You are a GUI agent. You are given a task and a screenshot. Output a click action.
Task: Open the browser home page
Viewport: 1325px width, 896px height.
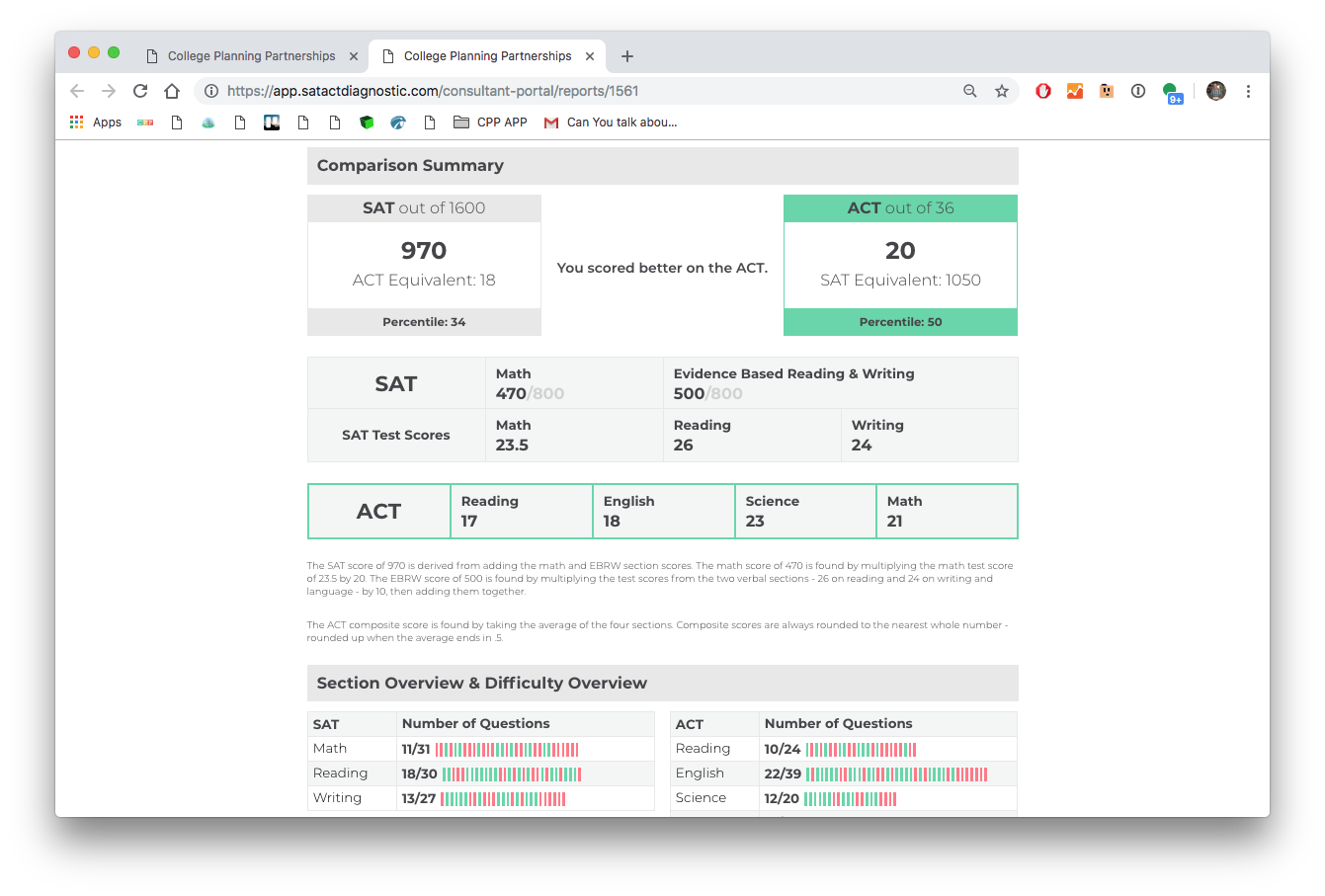(x=172, y=91)
